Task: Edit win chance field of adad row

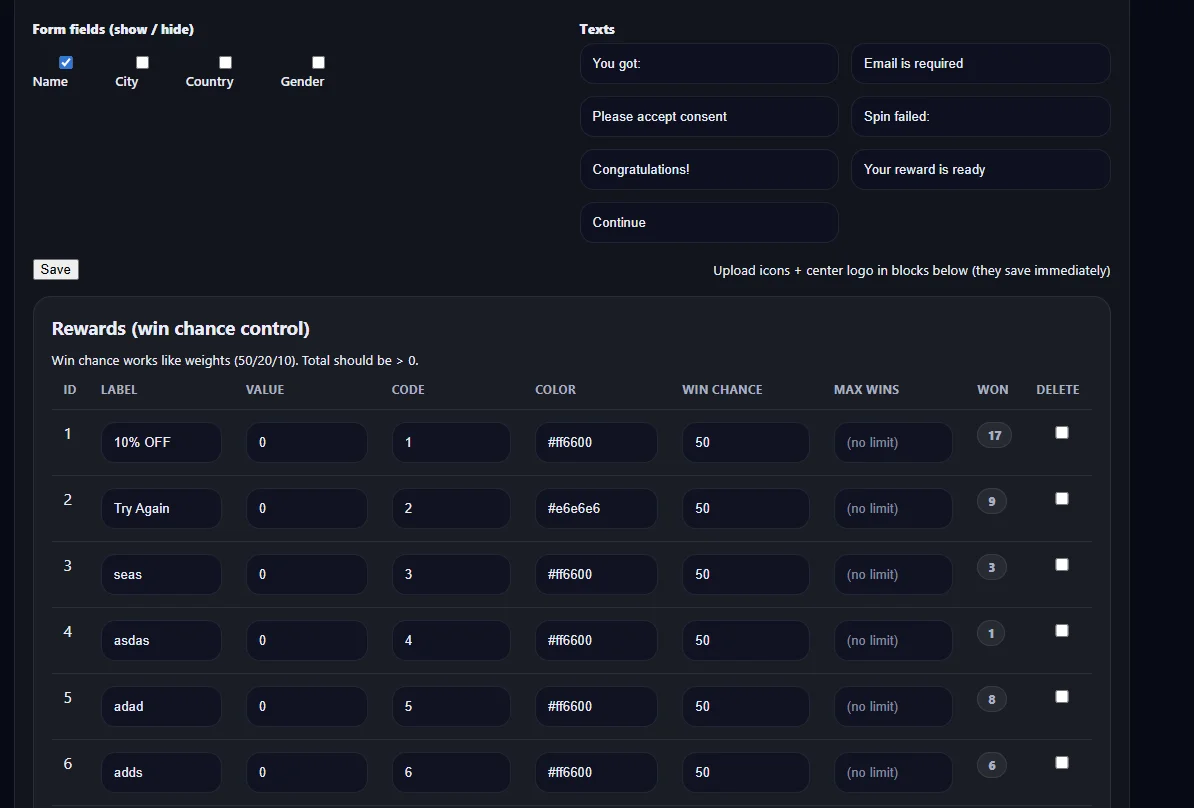Action: (745, 706)
